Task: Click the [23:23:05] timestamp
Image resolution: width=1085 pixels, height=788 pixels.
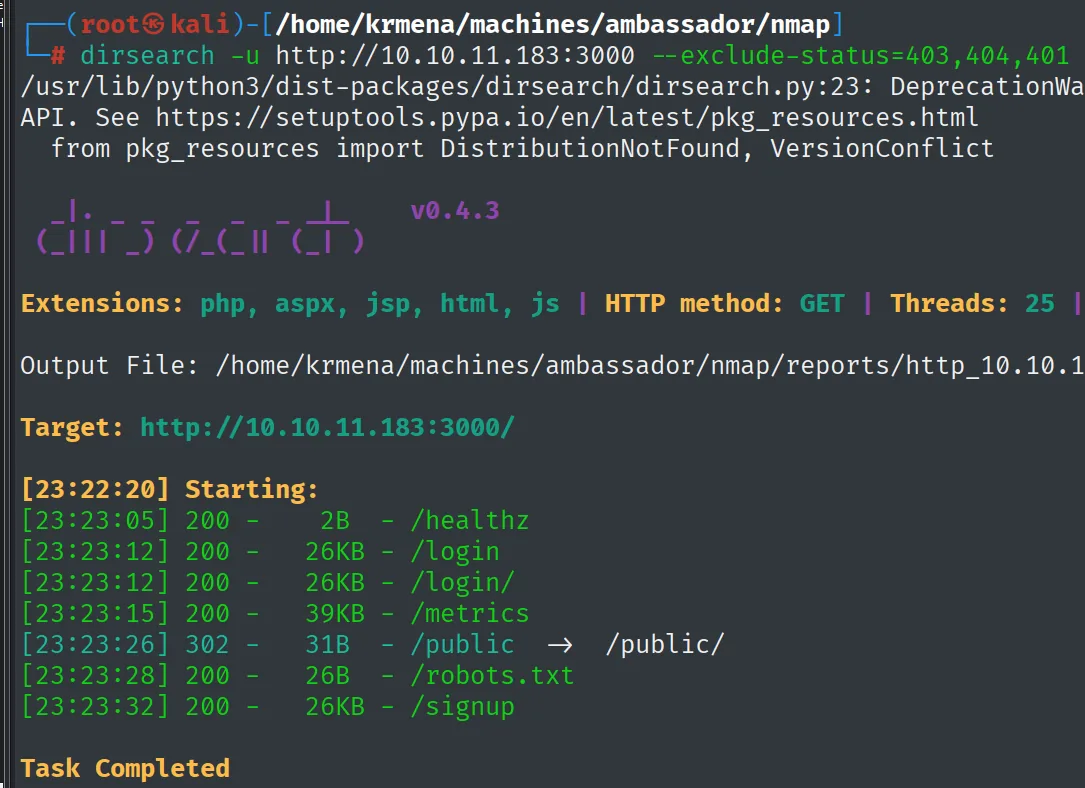Action: (x=95, y=520)
